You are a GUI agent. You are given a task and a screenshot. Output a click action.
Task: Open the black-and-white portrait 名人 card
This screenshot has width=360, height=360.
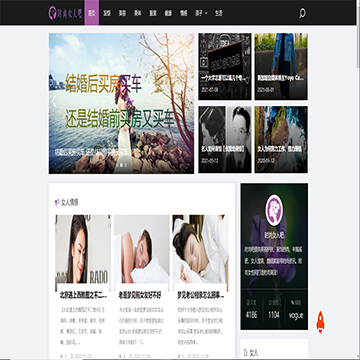[x=225, y=139]
